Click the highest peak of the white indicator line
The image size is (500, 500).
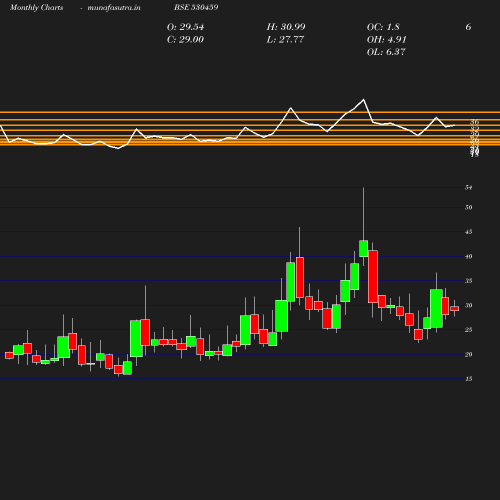click(x=363, y=99)
